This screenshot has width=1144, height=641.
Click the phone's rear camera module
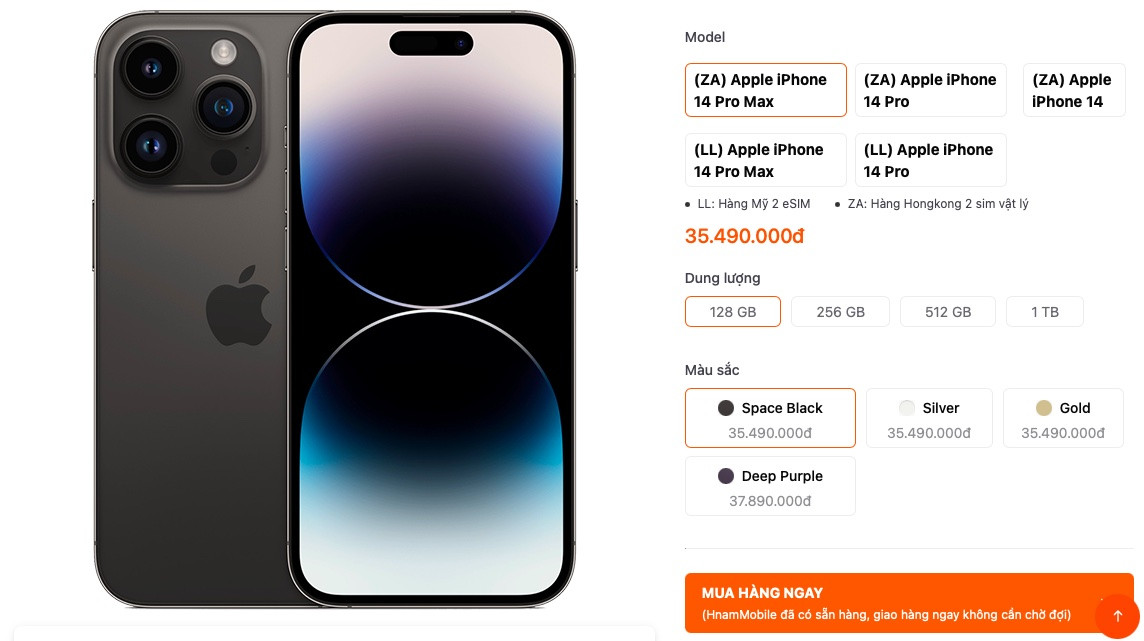(x=188, y=108)
